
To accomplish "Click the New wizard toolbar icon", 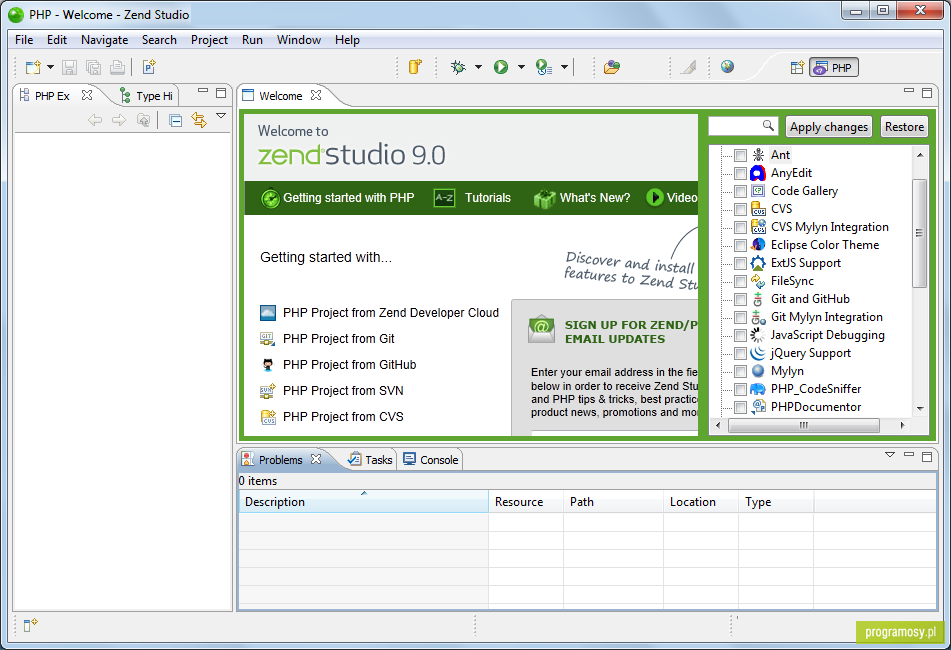I will click(33, 67).
